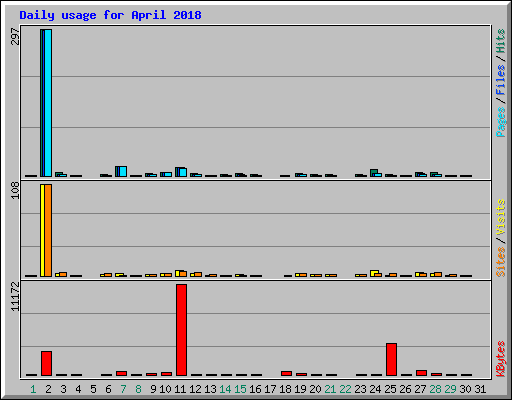The width and height of the screenshot is (512, 400).
Task: Click day label 22 on the x-axis
Action: (x=345, y=389)
